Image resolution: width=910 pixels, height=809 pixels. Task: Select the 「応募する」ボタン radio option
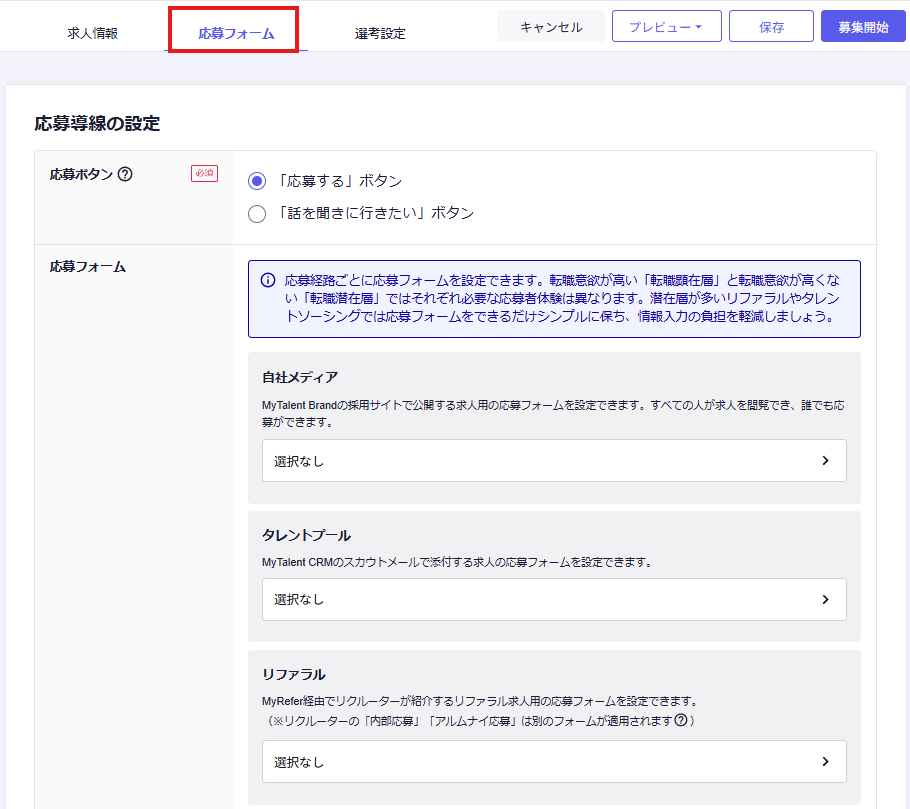tap(257, 181)
